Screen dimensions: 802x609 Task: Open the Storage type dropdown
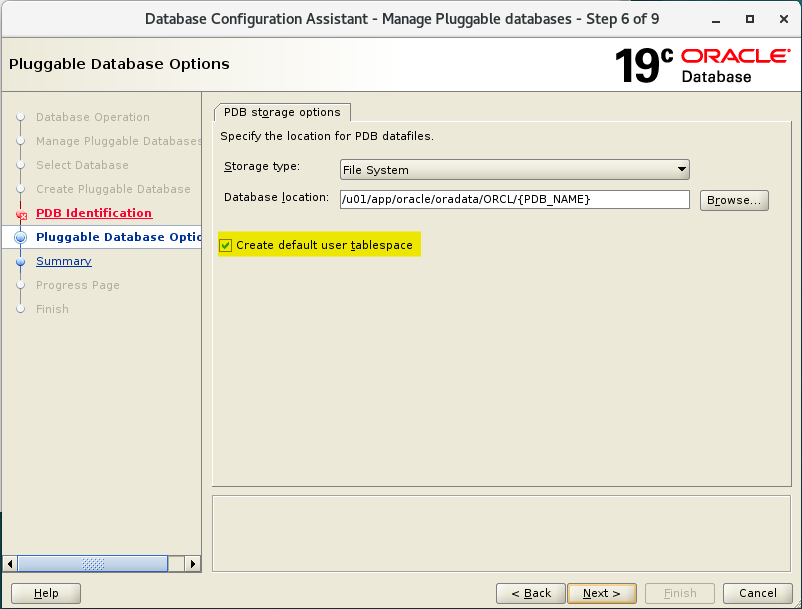click(515, 170)
